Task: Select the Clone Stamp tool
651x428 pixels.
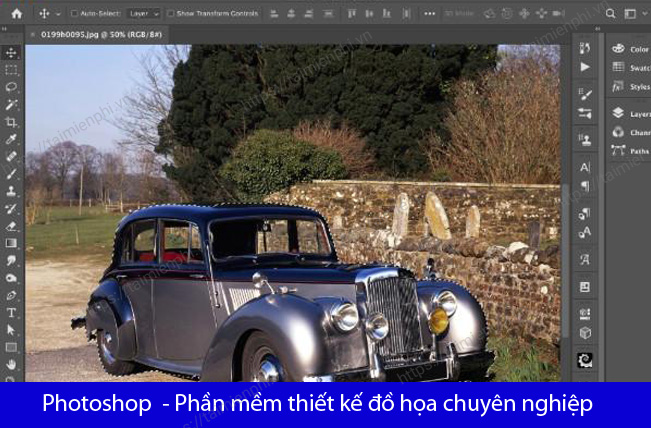Action: (x=11, y=191)
